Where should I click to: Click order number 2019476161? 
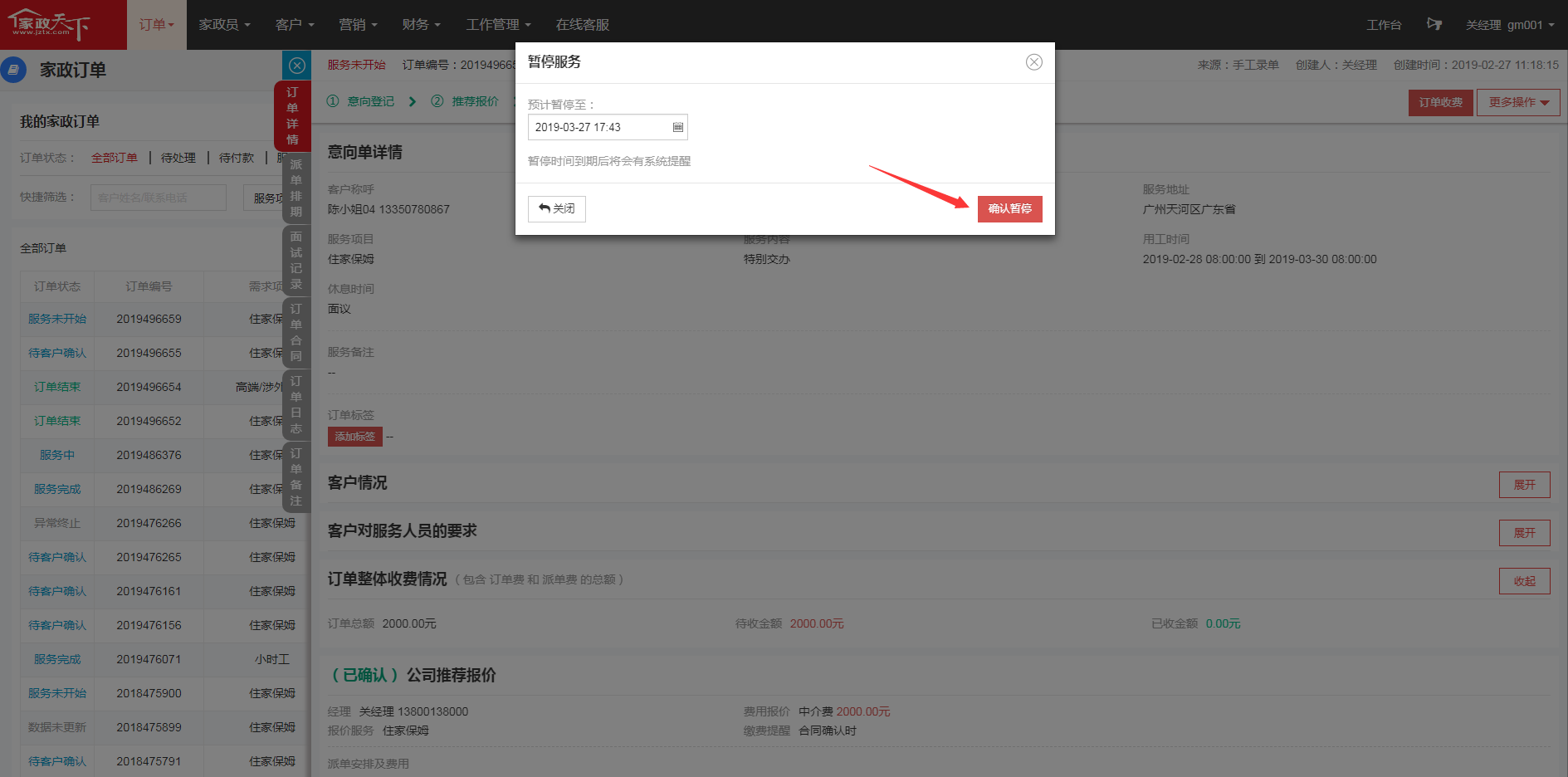click(x=149, y=591)
